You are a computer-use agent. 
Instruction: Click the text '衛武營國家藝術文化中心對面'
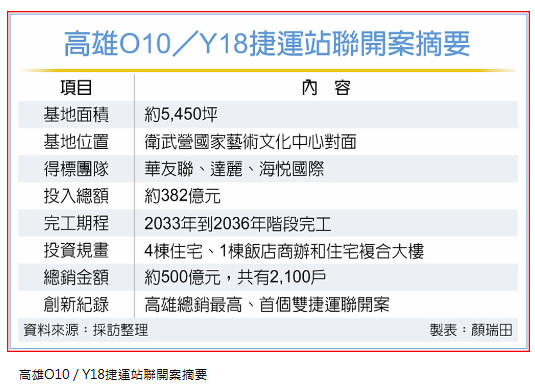click(x=250, y=142)
